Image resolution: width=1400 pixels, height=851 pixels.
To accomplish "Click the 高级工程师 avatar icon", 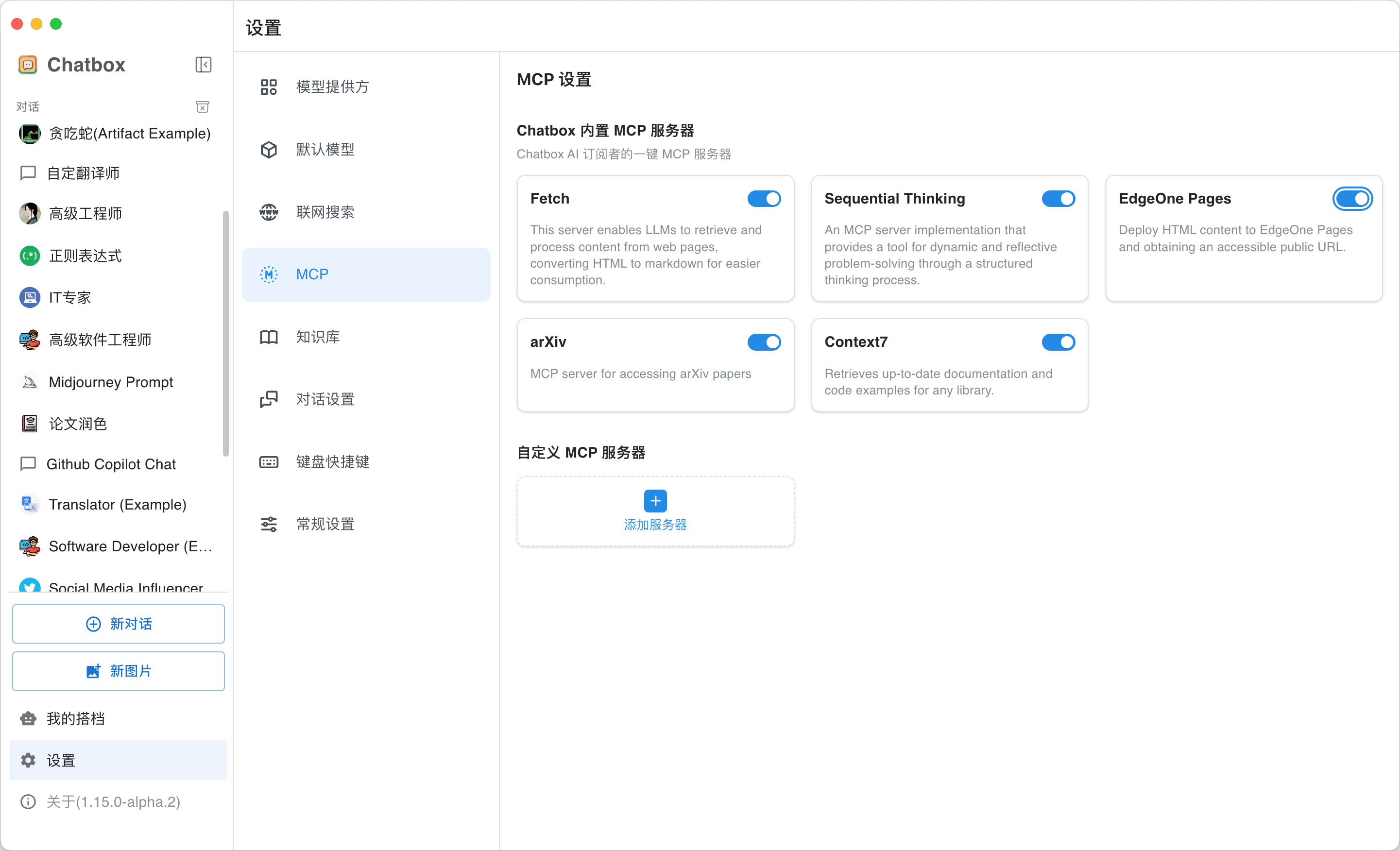I will tap(30, 214).
